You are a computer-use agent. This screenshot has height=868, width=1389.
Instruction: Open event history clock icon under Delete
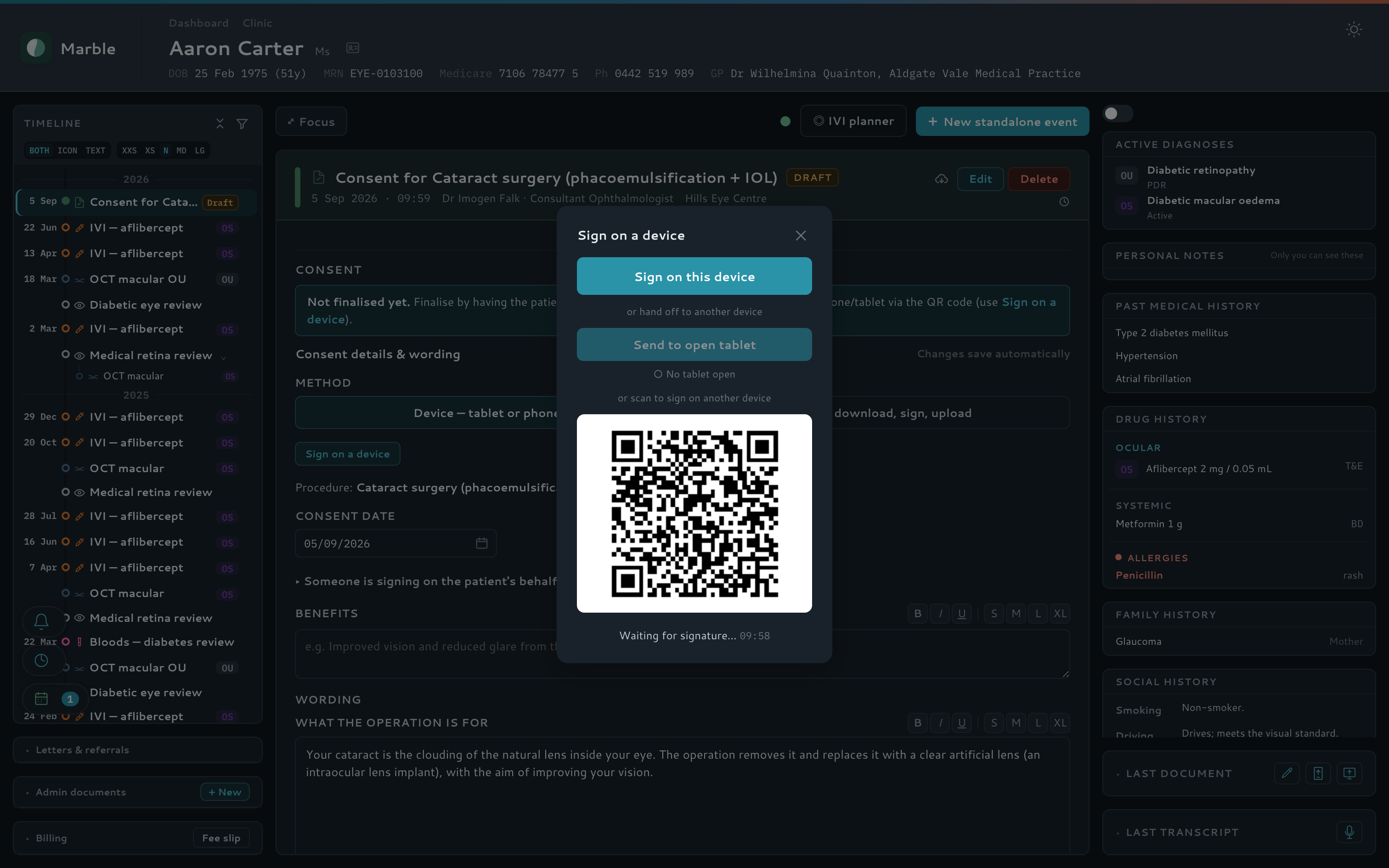[1063, 202]
